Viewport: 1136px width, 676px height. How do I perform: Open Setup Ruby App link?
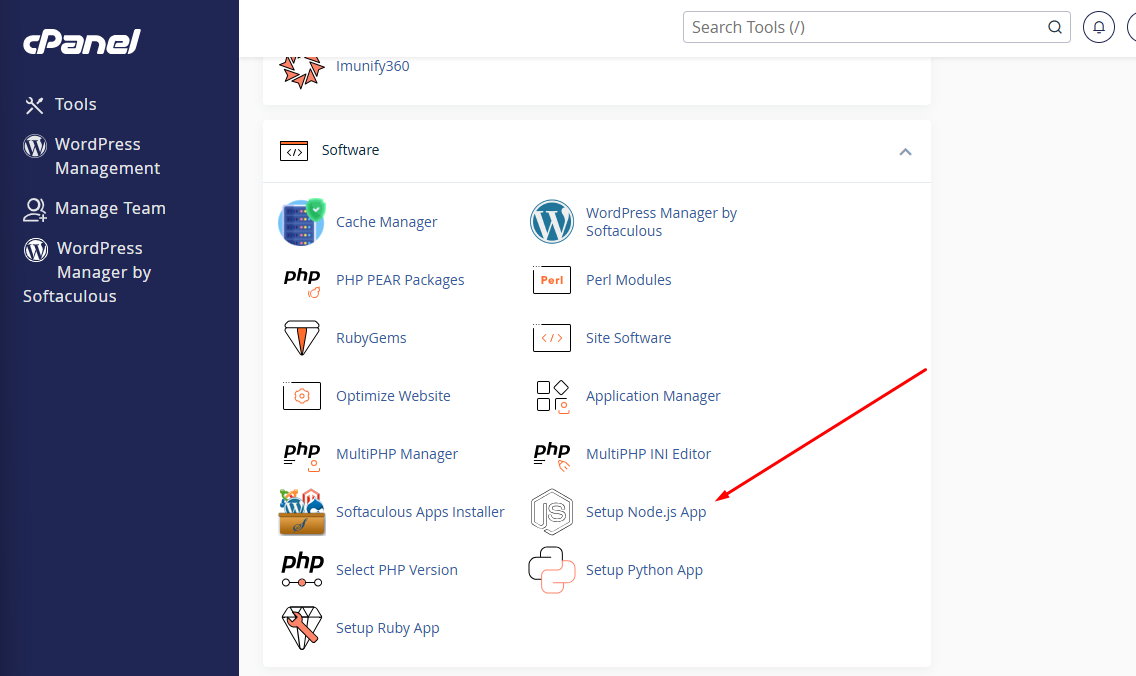click(388, 628)
